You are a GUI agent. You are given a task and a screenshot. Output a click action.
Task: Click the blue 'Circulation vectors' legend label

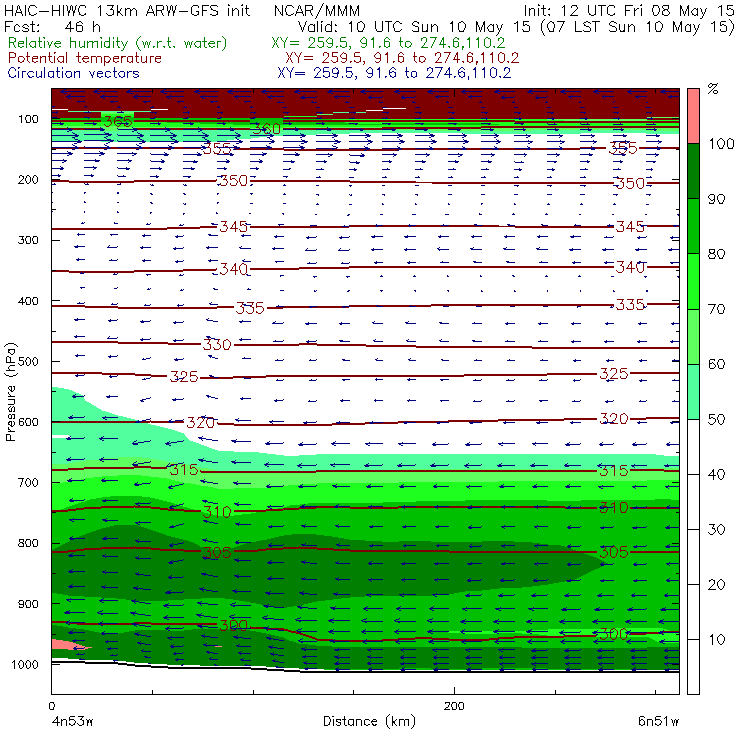[74, 73]
